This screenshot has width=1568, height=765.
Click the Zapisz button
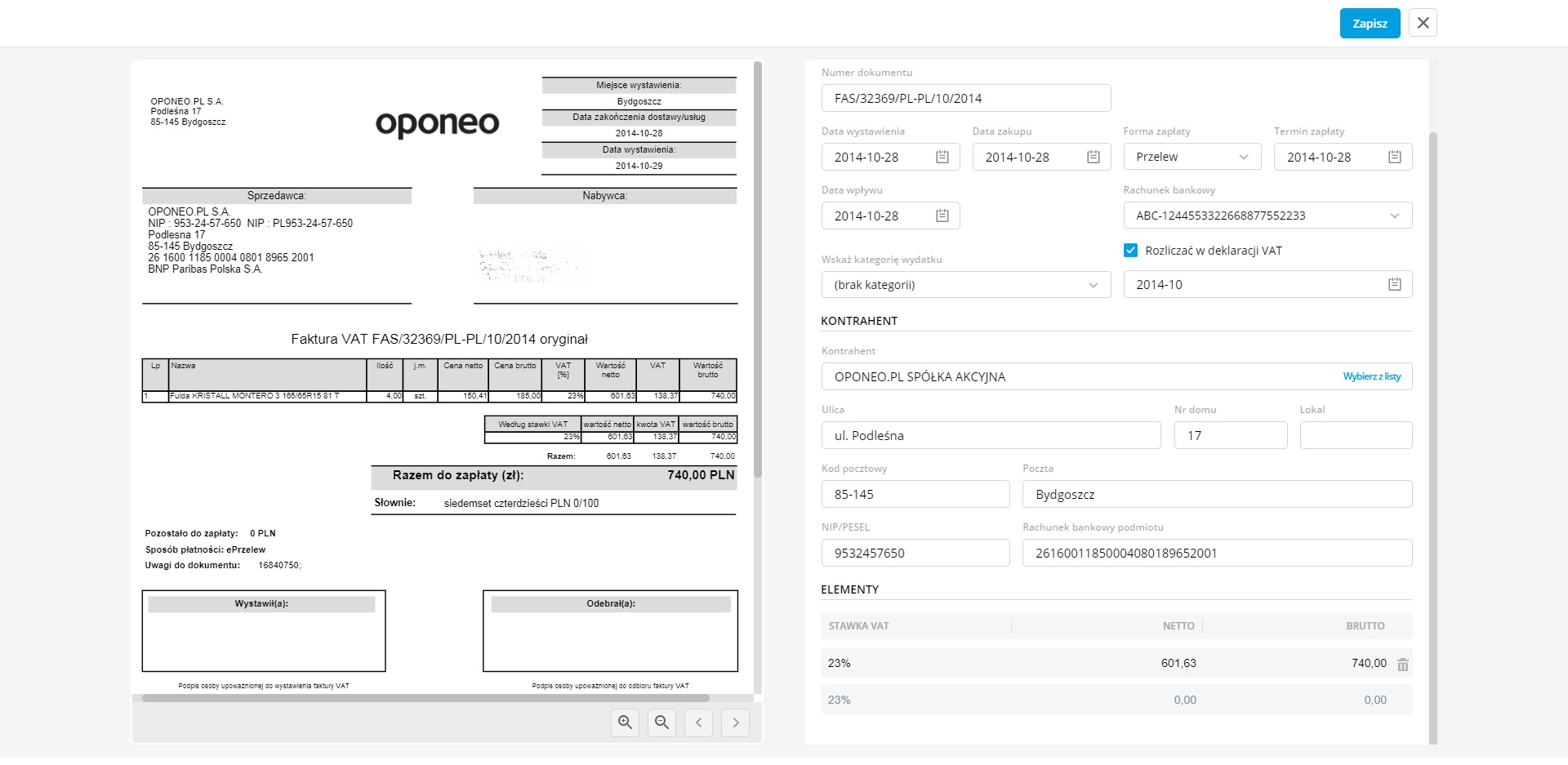click(x=1370, y=24)
